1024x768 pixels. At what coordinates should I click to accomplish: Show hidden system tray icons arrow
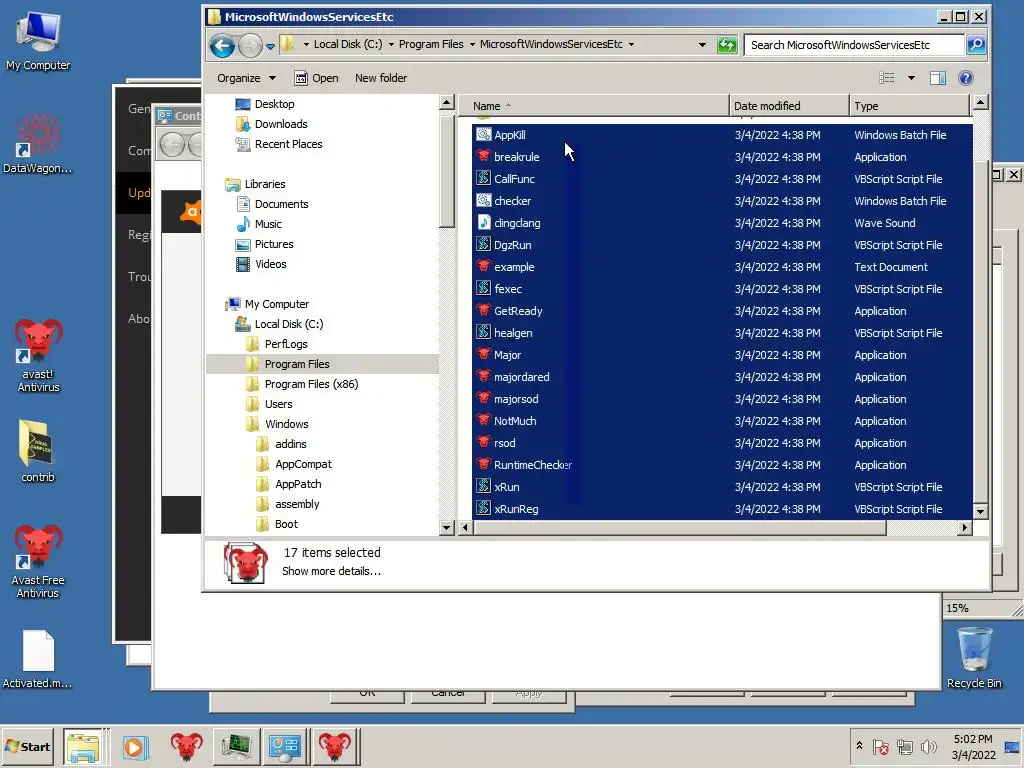coord(859,746)
